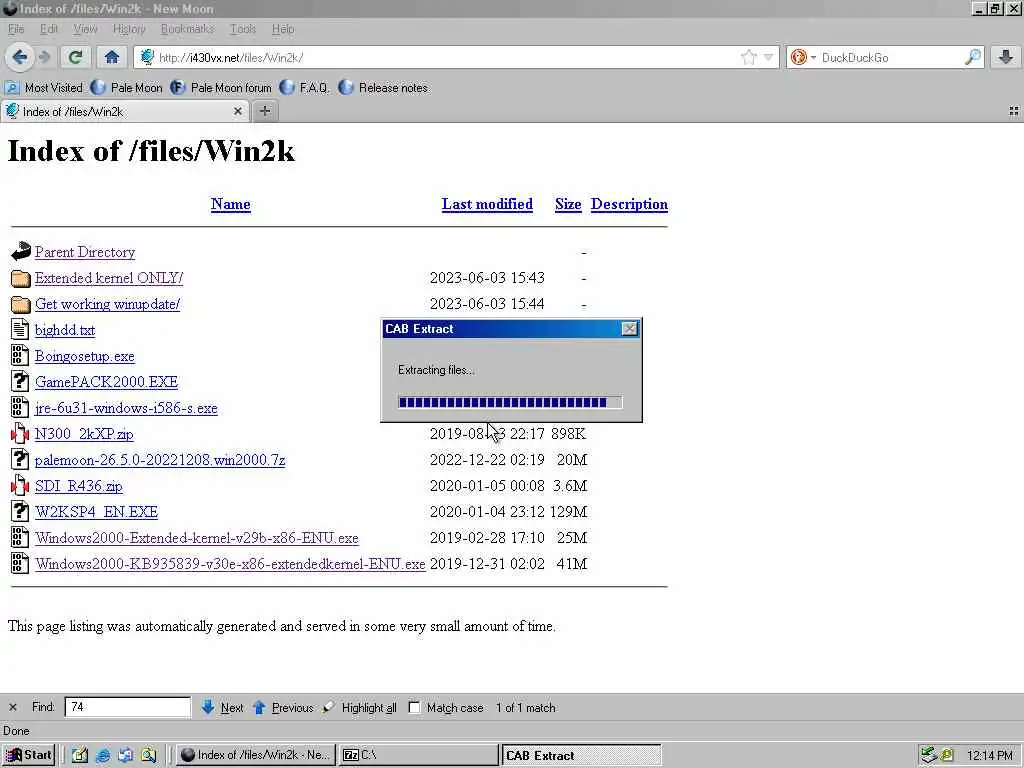The width and height of the screenshot is (1024, 768).
Task: Download GamePACK2000.EXE
Action: (x=106, y=382)
